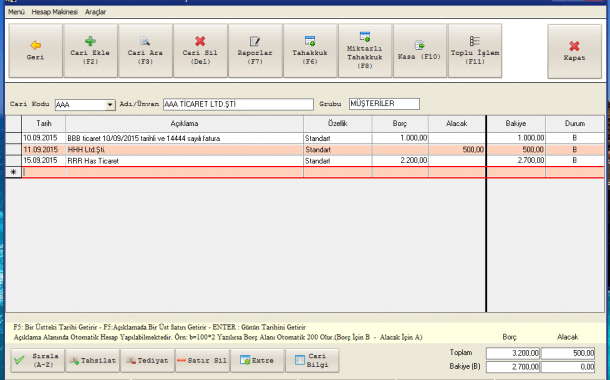Click the Toplam Borç field 3.200,00
Viewport: 610px width, 380px height.
pos(513,353)
